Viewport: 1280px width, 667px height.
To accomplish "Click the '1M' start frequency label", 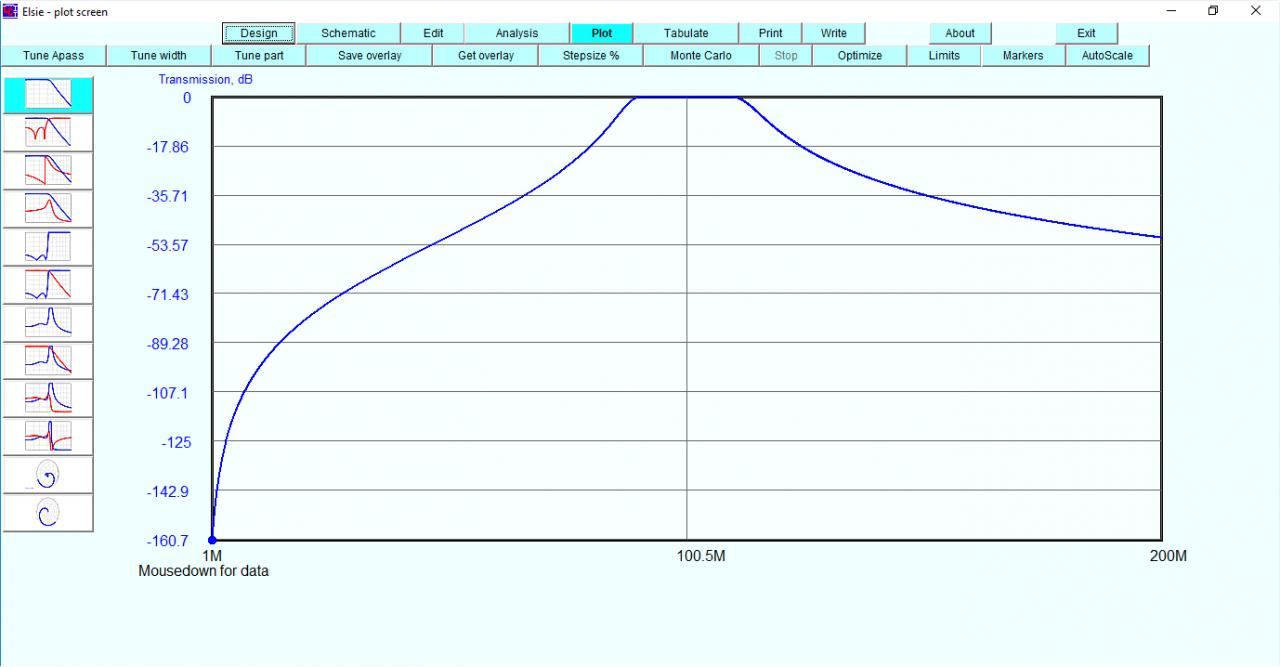I will 212,556.
